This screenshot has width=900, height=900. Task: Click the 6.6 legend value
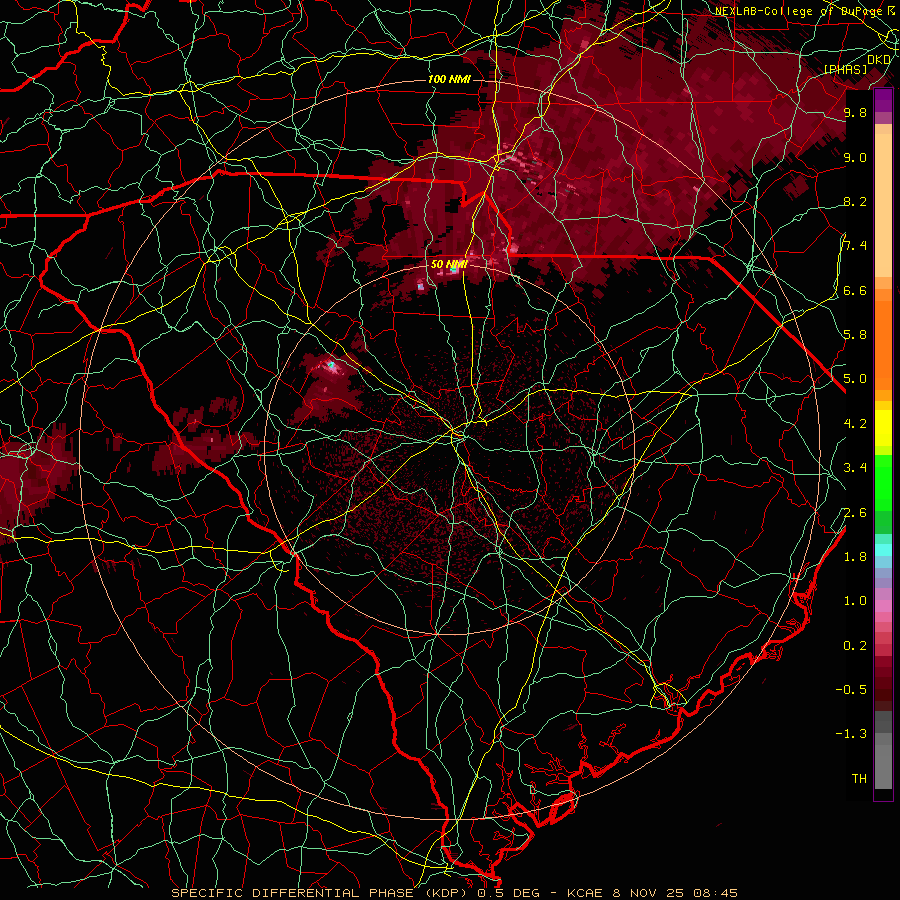click(x=855, y=290)
